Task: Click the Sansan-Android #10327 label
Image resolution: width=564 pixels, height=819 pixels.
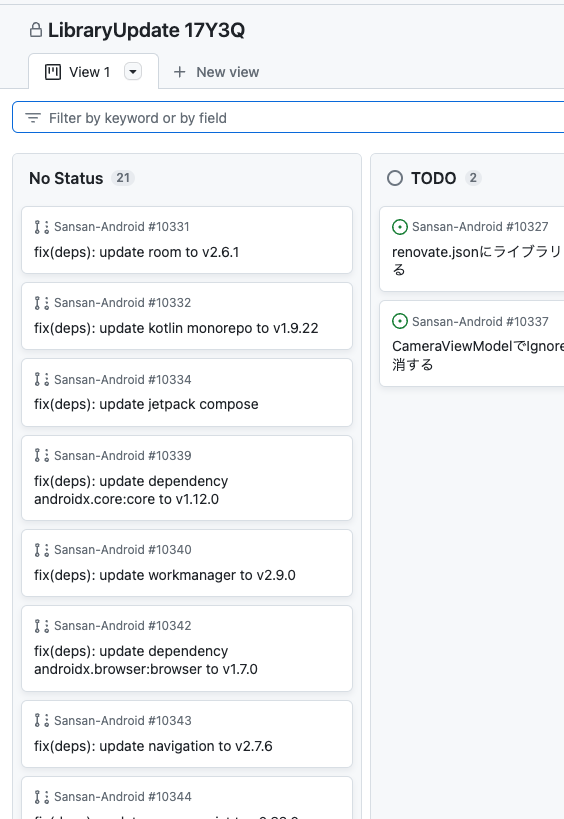Action: point(480,227)
